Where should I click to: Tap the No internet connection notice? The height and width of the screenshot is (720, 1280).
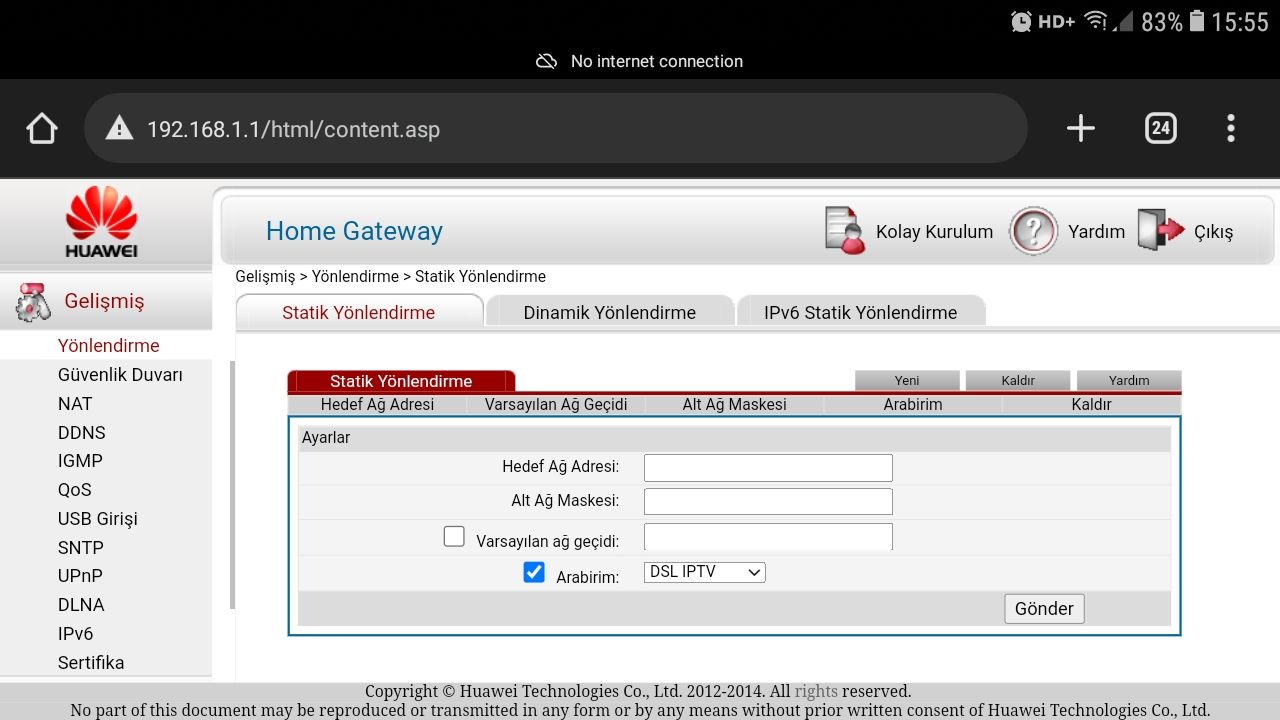point(656,61)
